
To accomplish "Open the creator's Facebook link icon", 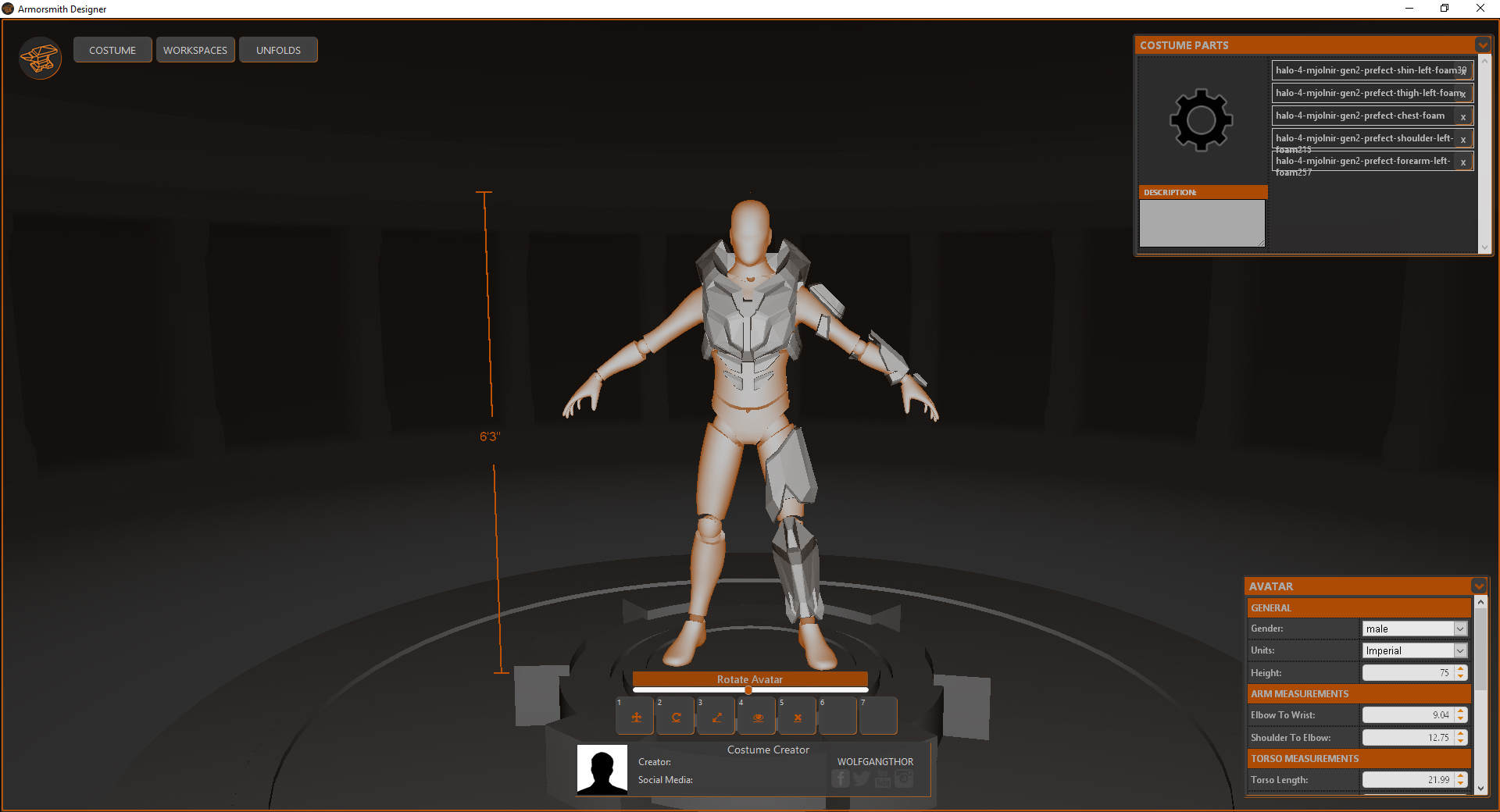I will pos(841,778).
